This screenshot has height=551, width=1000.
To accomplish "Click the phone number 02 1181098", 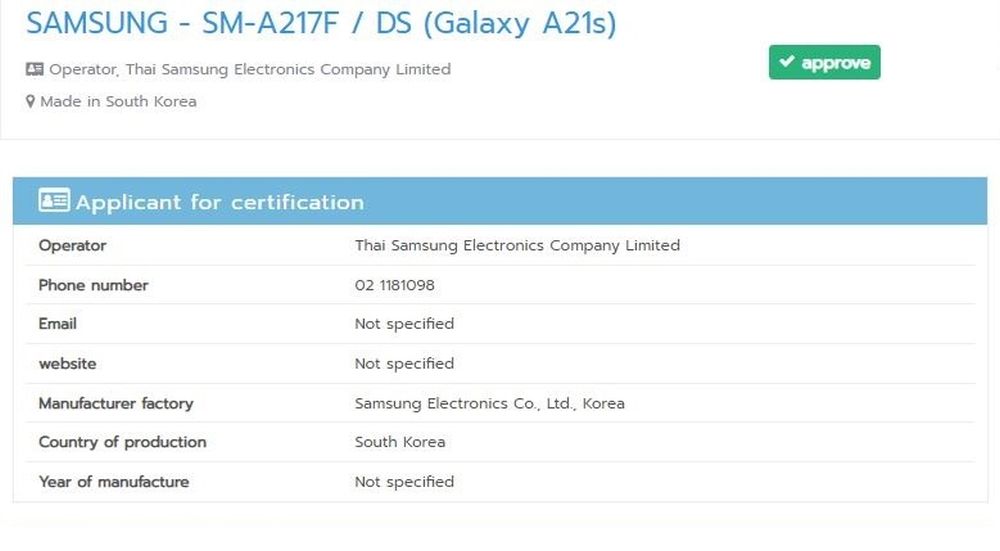I will click(x=395, y=285).
